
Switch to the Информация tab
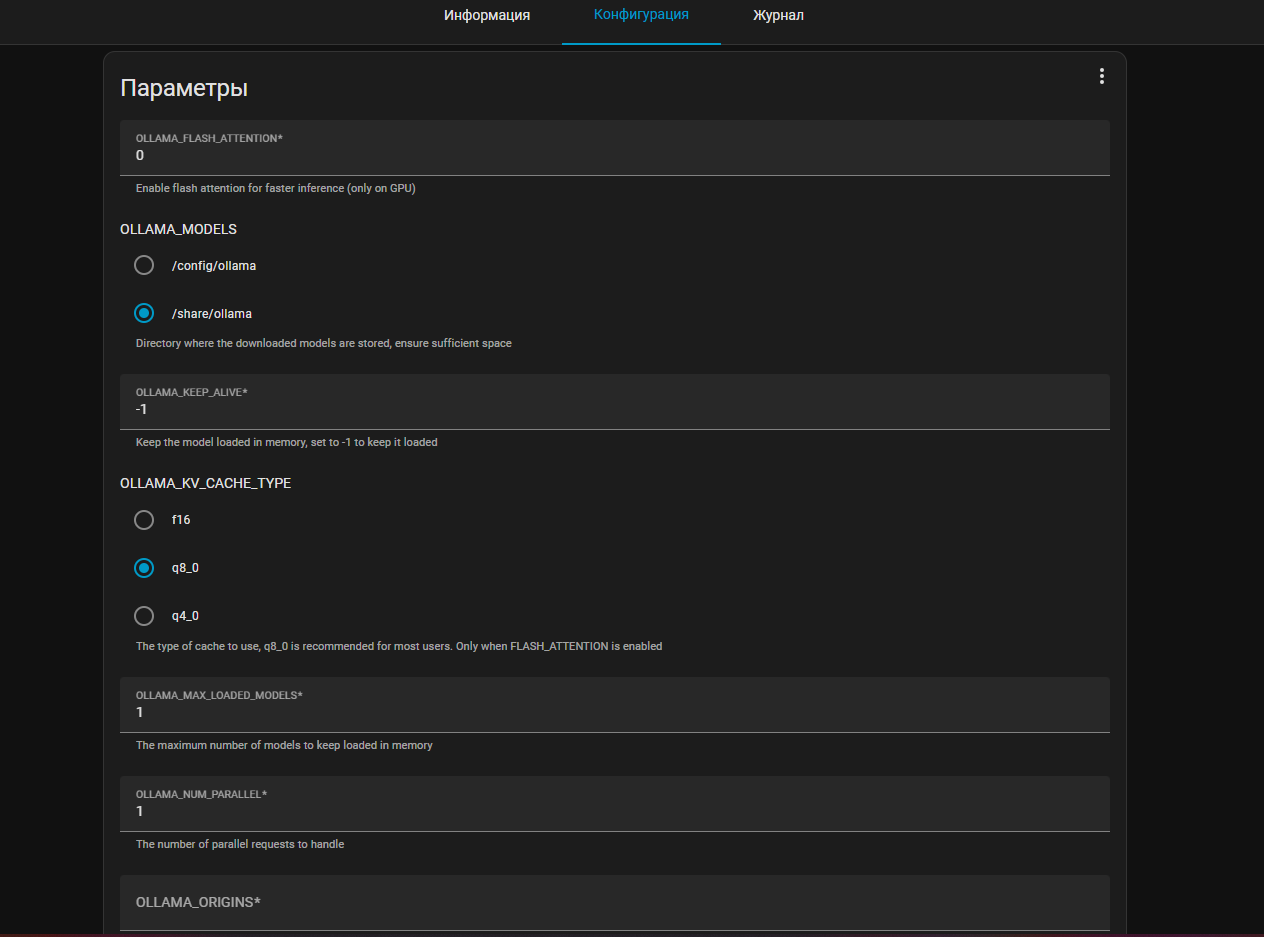click(x=487, y=16)
